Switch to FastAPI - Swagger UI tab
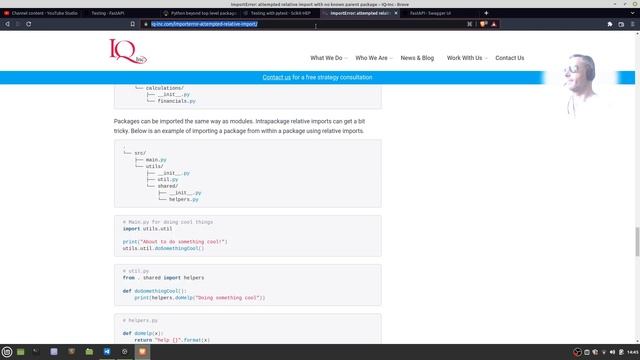Viewport: 640px width, 360px height. point(430,13)
